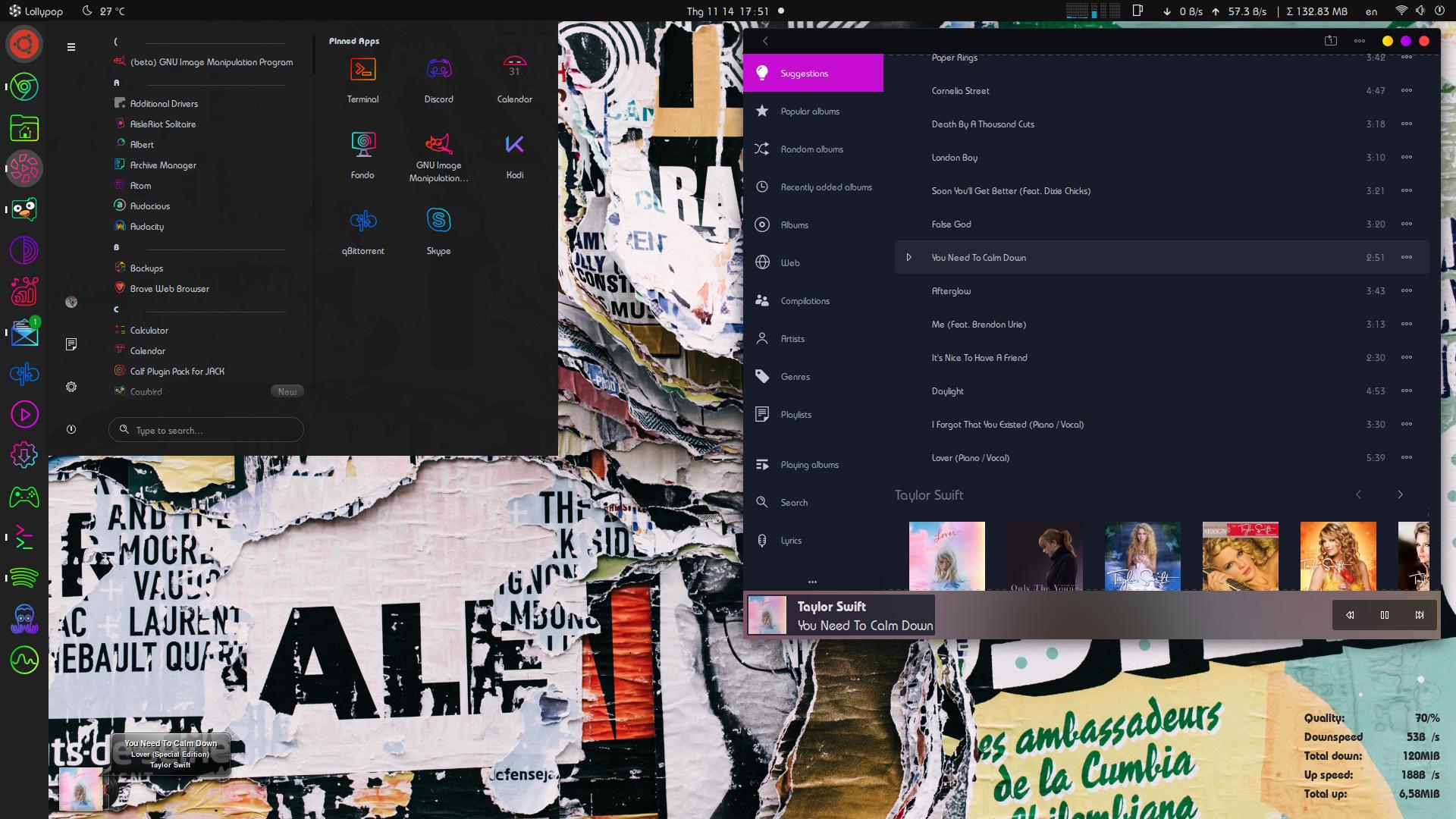Switch to Artists view
Screen dimensions: 1456x819
813,339
